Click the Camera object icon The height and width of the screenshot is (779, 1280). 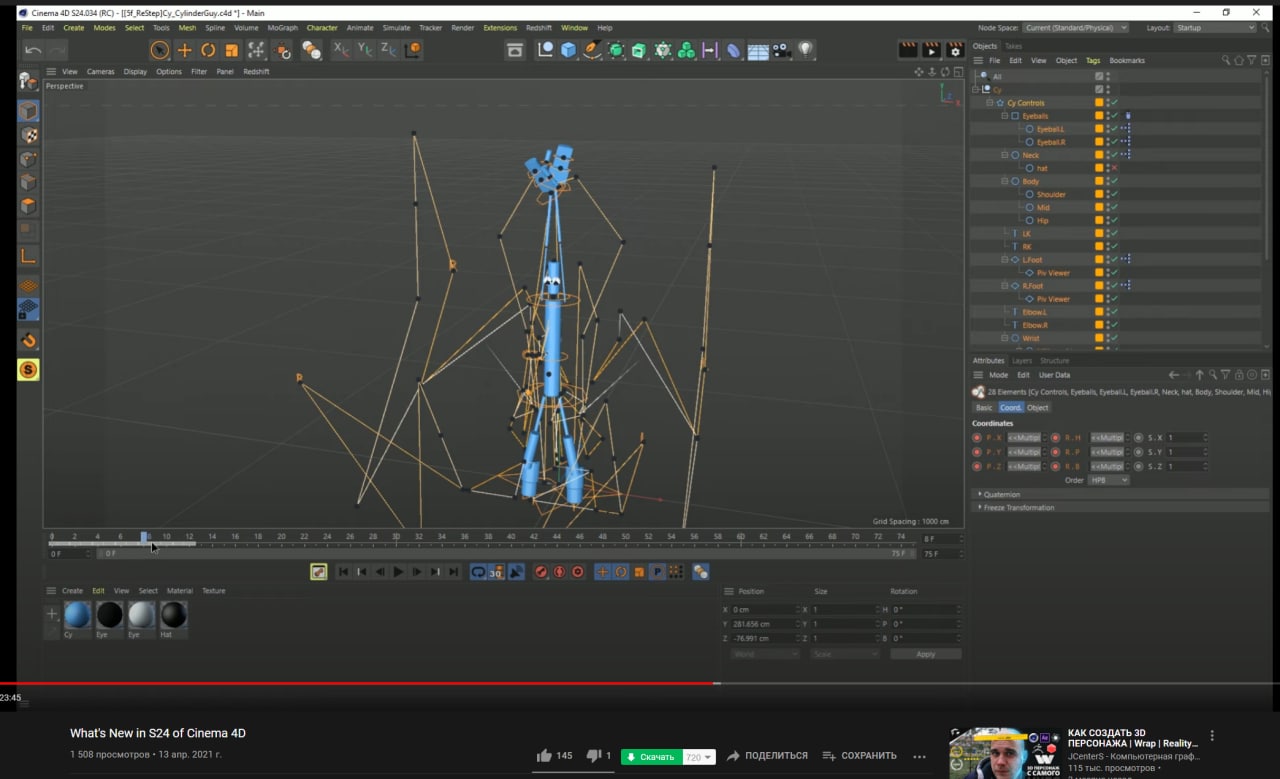(782, 50)
